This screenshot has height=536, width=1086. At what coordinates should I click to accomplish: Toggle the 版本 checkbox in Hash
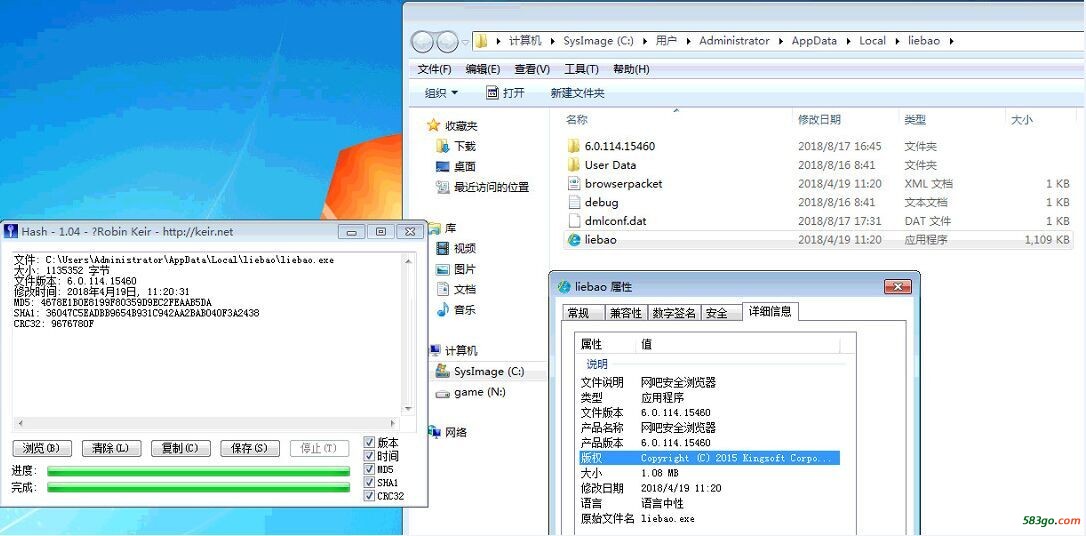[369, 443]
